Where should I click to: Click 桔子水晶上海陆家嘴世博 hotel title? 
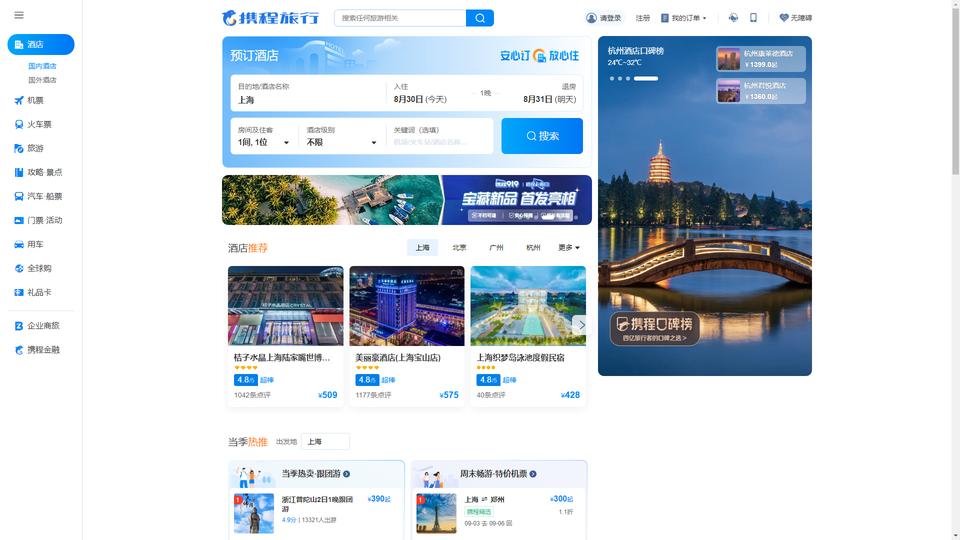282,358
